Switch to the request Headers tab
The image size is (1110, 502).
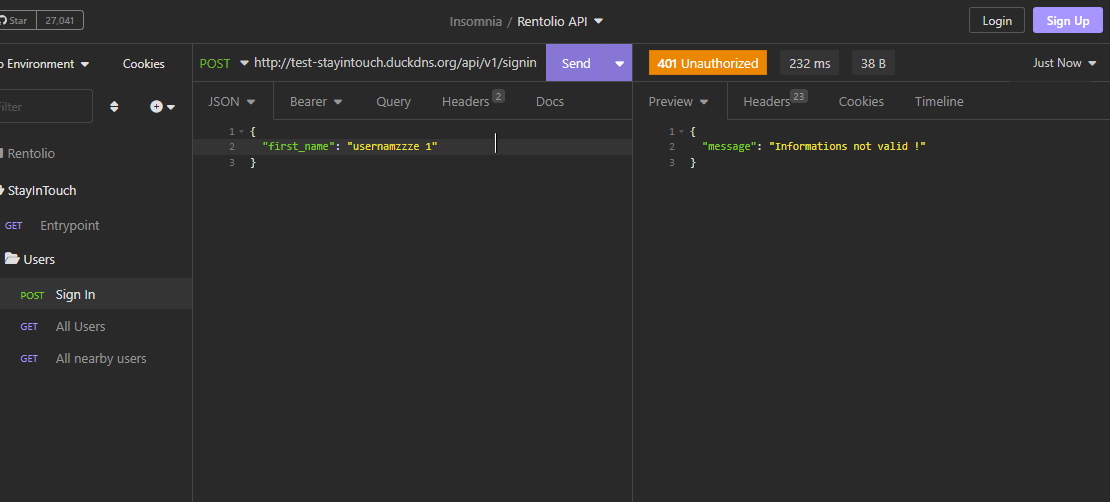click(x=472, y=101)
